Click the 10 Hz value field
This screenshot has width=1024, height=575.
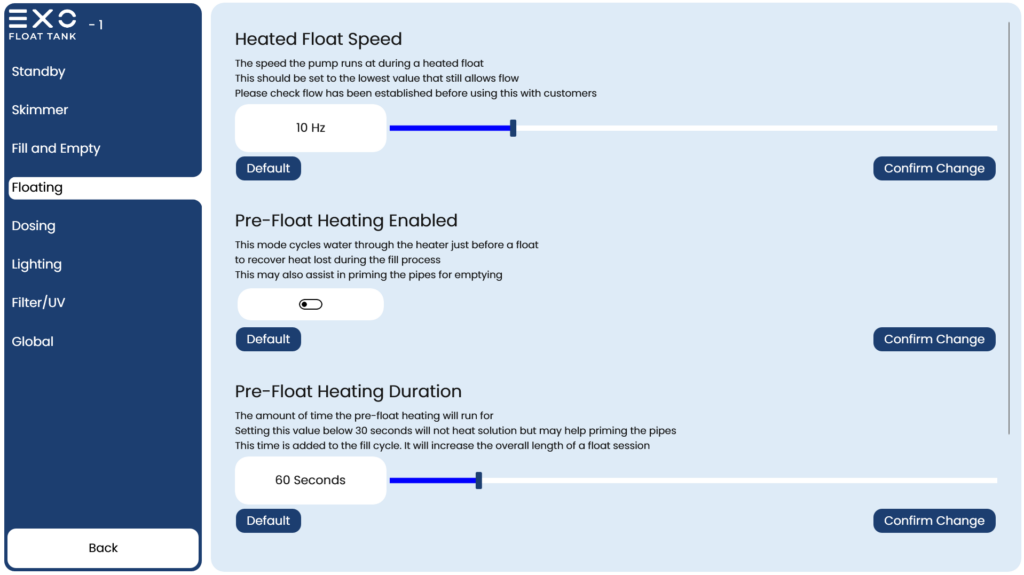click(310, 128)
